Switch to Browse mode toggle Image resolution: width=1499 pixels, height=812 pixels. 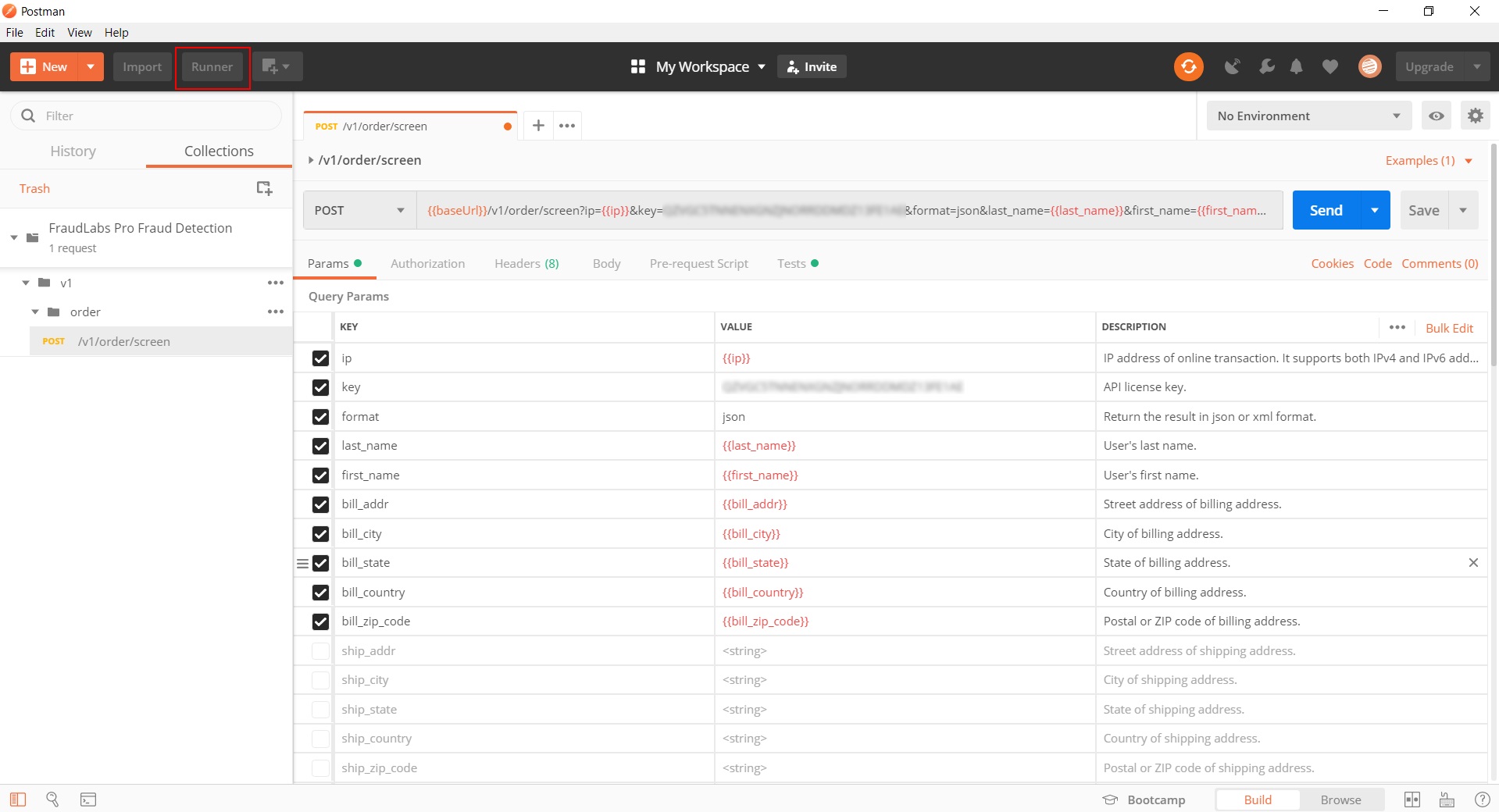coord(1340,800)
